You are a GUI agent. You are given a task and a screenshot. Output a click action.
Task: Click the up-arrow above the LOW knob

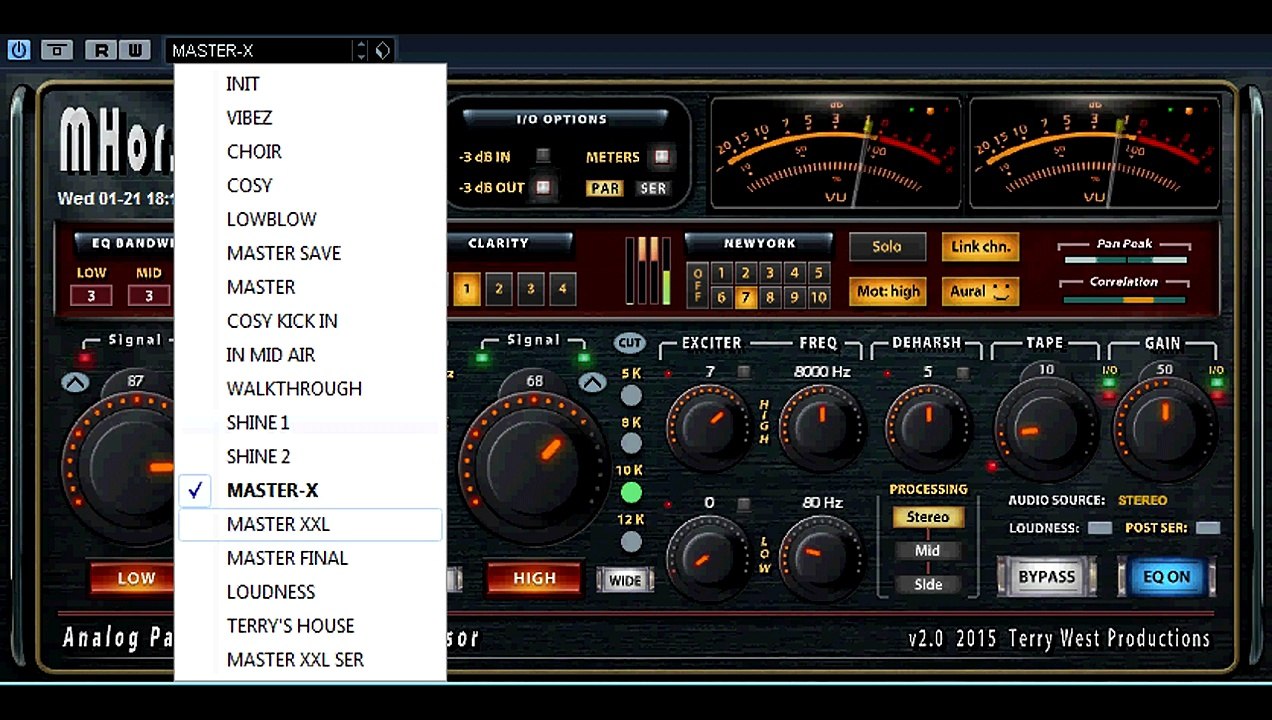pos(75,383)
